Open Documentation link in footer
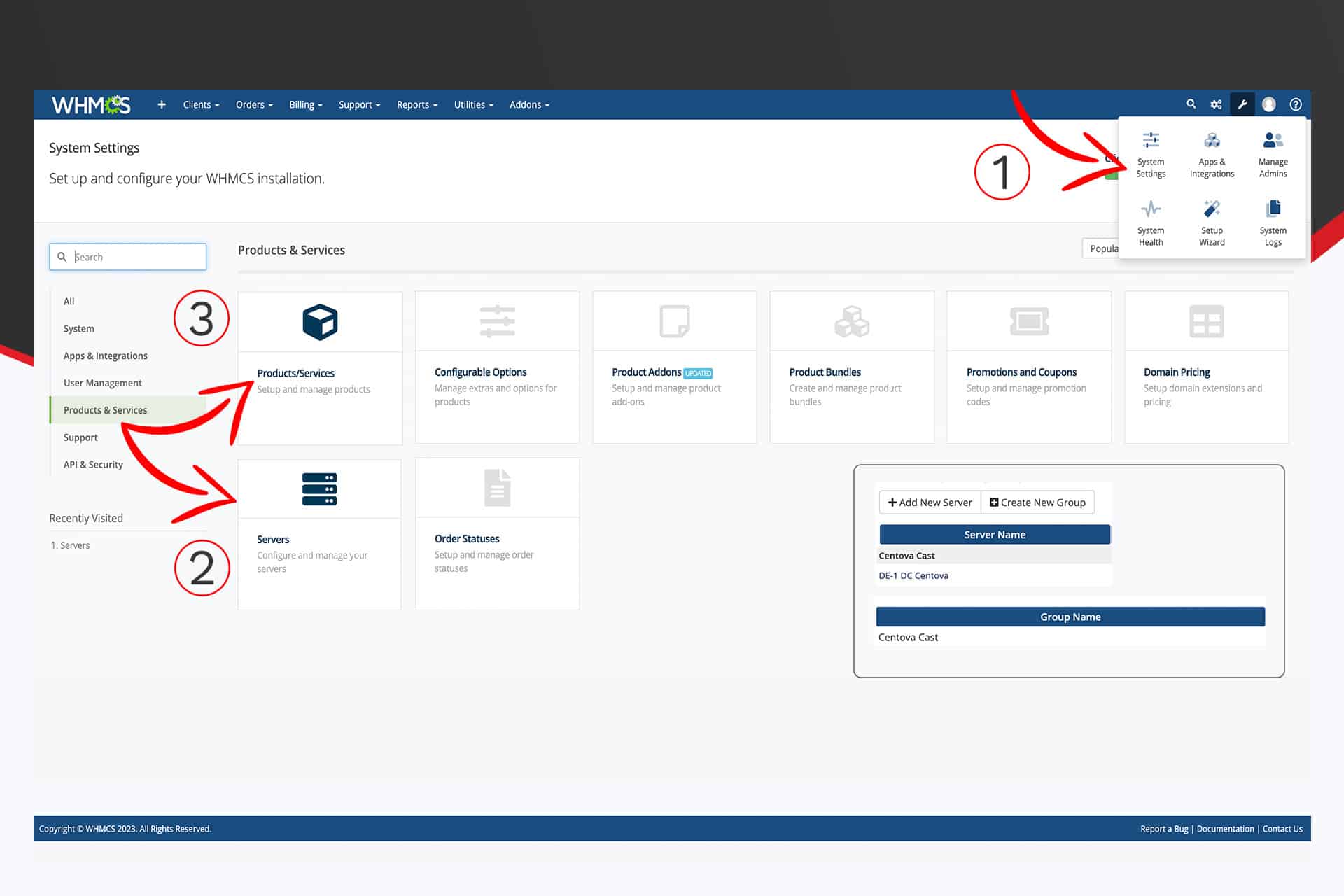 point(1225,829)
